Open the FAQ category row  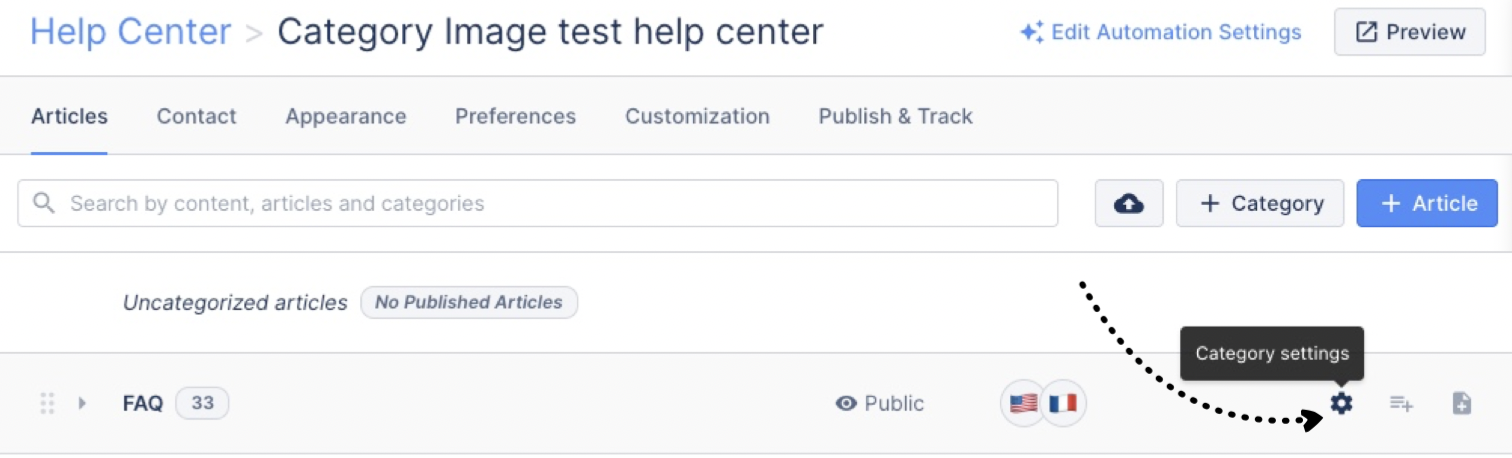(756, 403)
